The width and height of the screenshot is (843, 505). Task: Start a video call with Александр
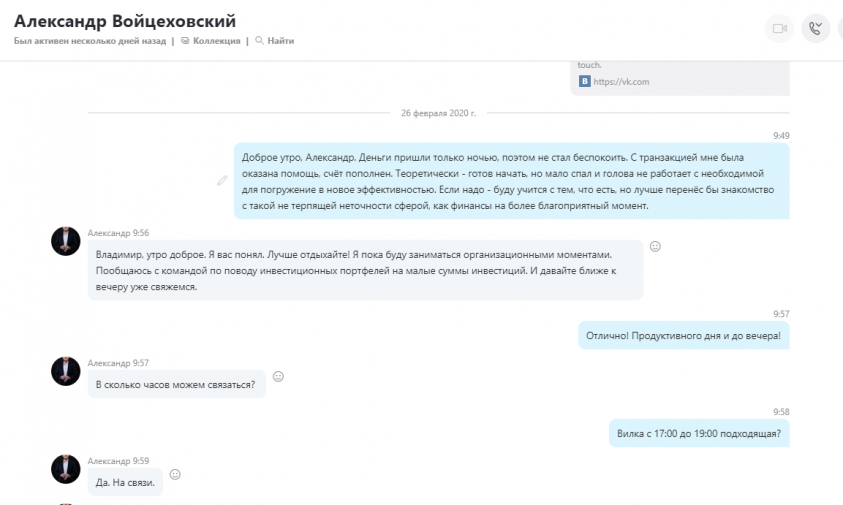(779, 29)
